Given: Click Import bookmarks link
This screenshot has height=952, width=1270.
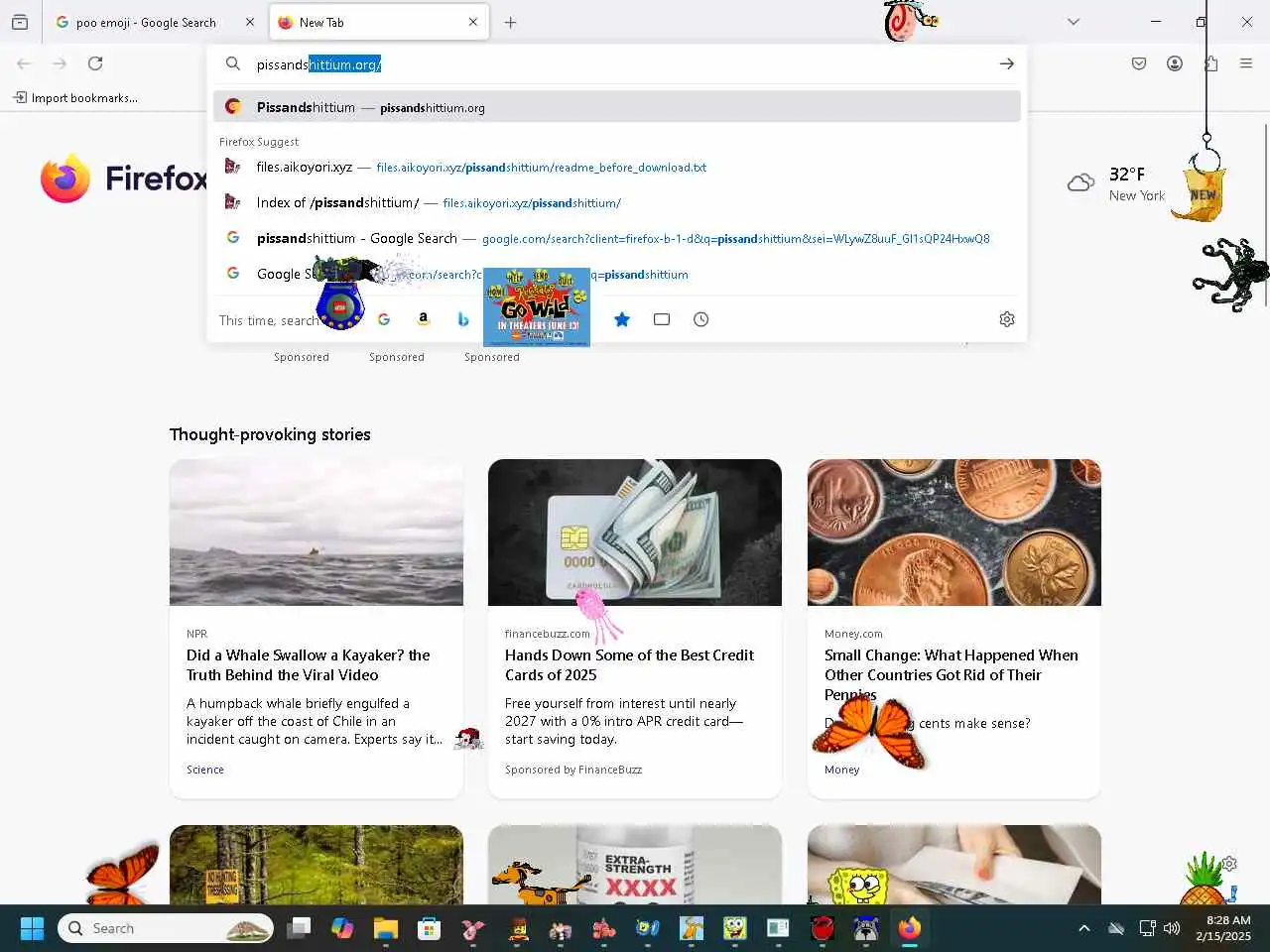Looking at the screenshot, I should click(75, 97).
